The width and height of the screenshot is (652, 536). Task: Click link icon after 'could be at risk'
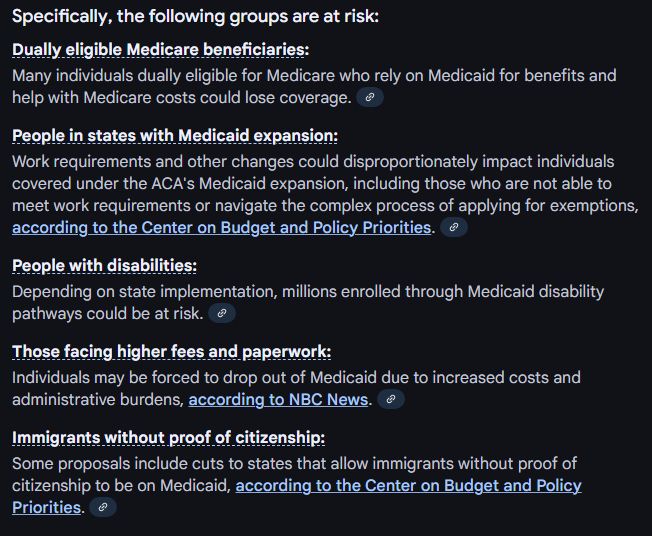222,313
